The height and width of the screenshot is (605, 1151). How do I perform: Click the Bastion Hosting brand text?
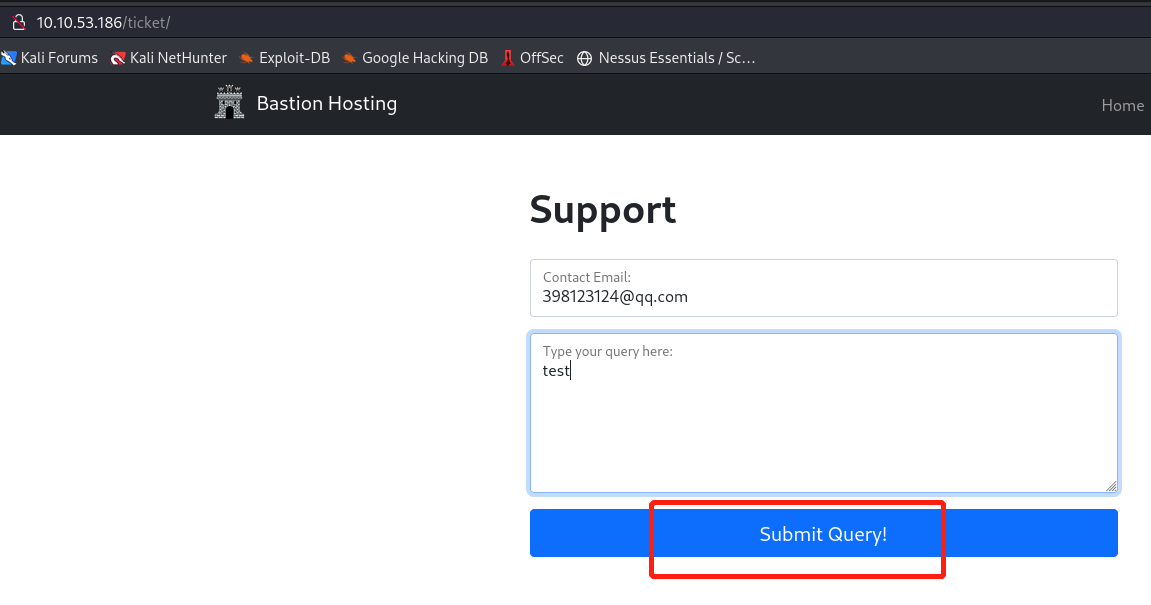pyautogui.click(x=326, y=103)
